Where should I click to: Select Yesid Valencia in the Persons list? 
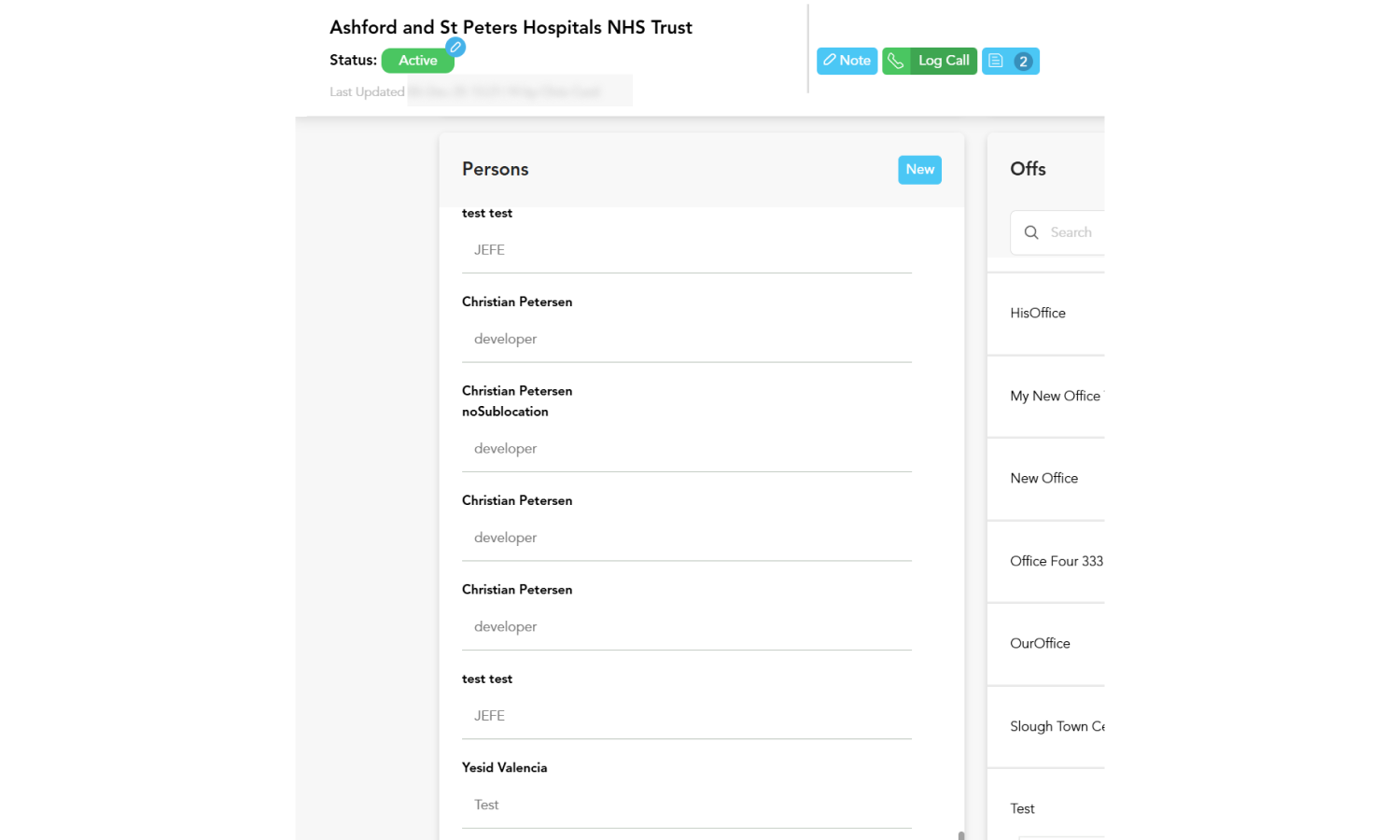click(504, 768)
